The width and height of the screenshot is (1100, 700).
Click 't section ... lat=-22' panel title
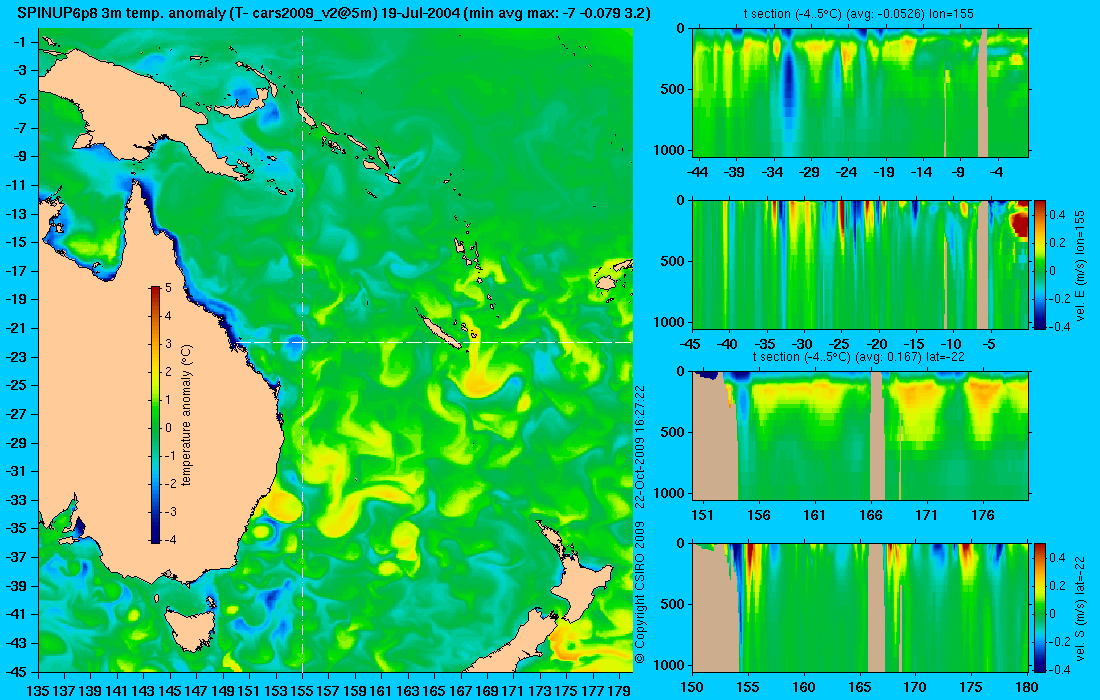(859, 356)
